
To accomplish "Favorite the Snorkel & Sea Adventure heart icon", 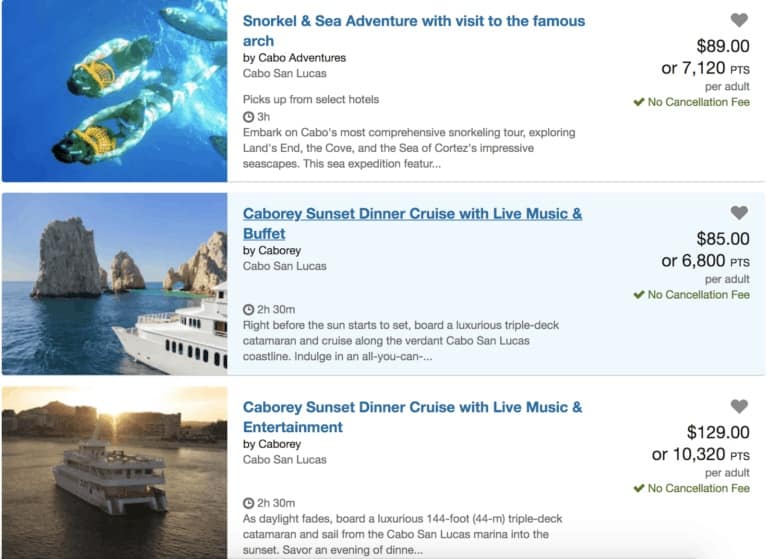I will (739, 20).
